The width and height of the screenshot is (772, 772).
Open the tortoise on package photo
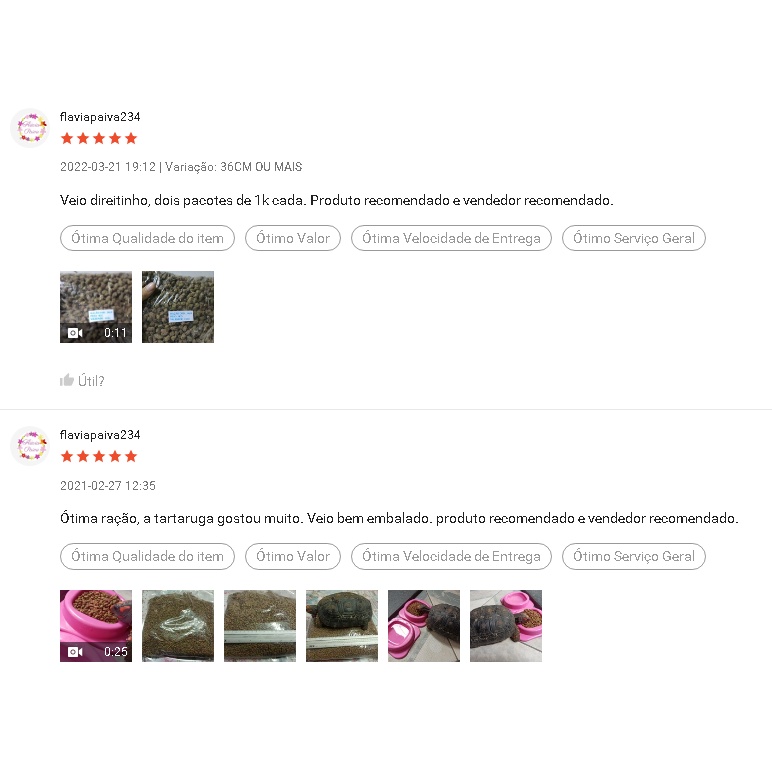tap(342, 626)
